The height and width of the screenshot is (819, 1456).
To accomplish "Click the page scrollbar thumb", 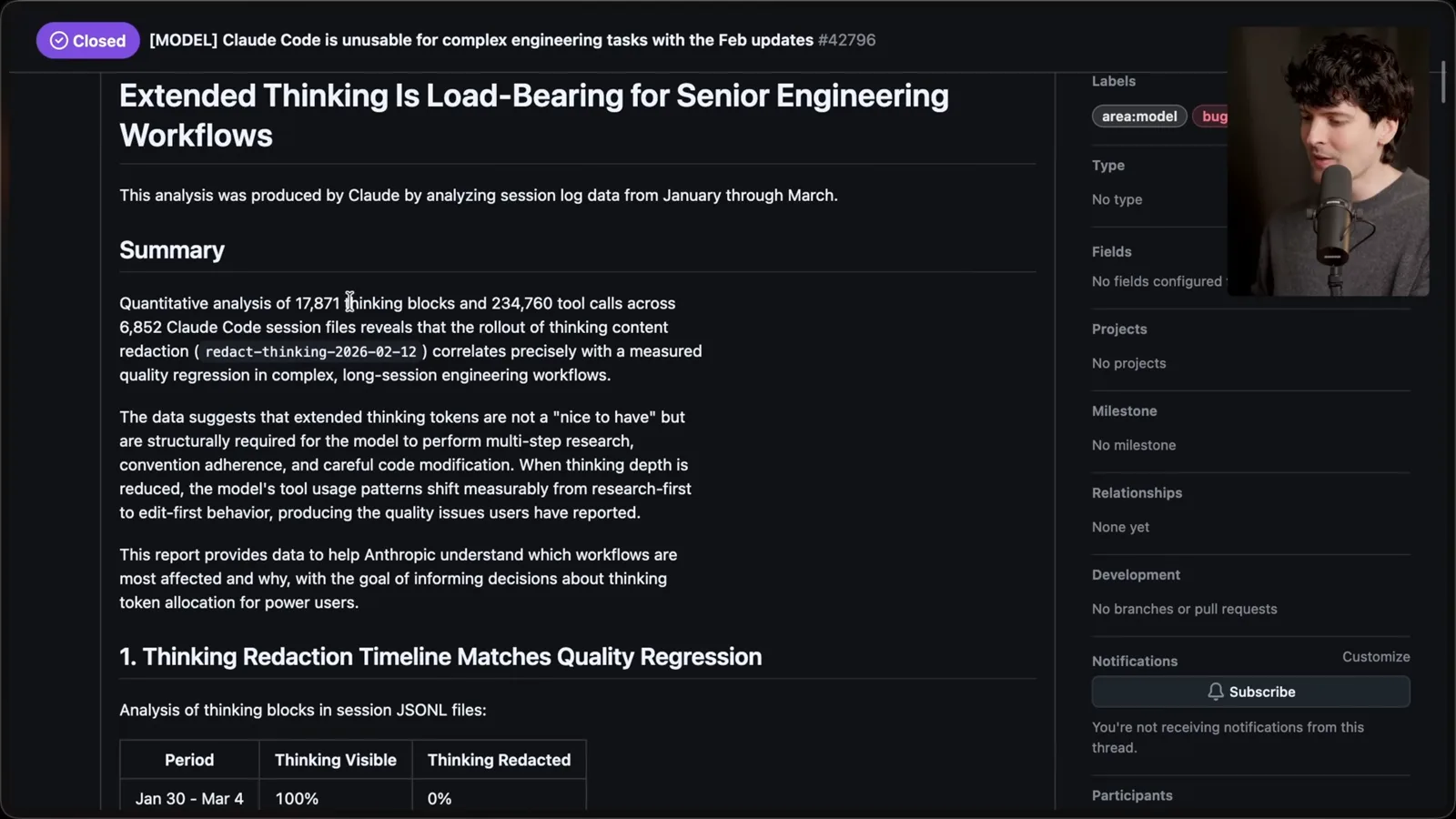I will pos(1443,82).
